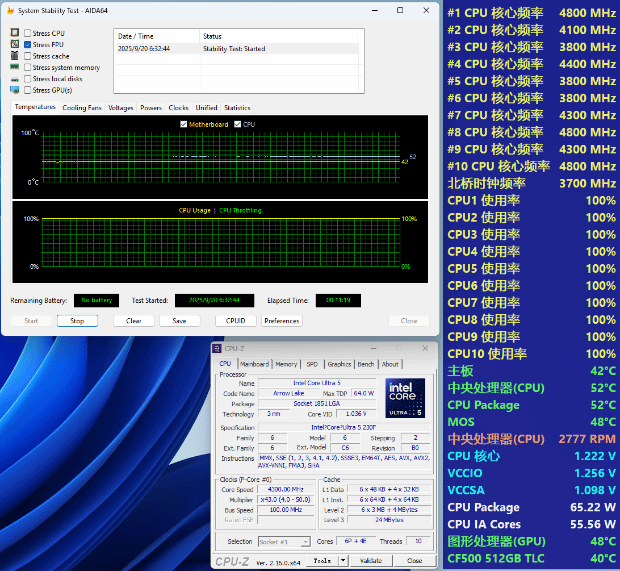The image size is (620, 571).
Task: Uncheck the Stress FPU checkbox
Action: click(x=27, y=45)
